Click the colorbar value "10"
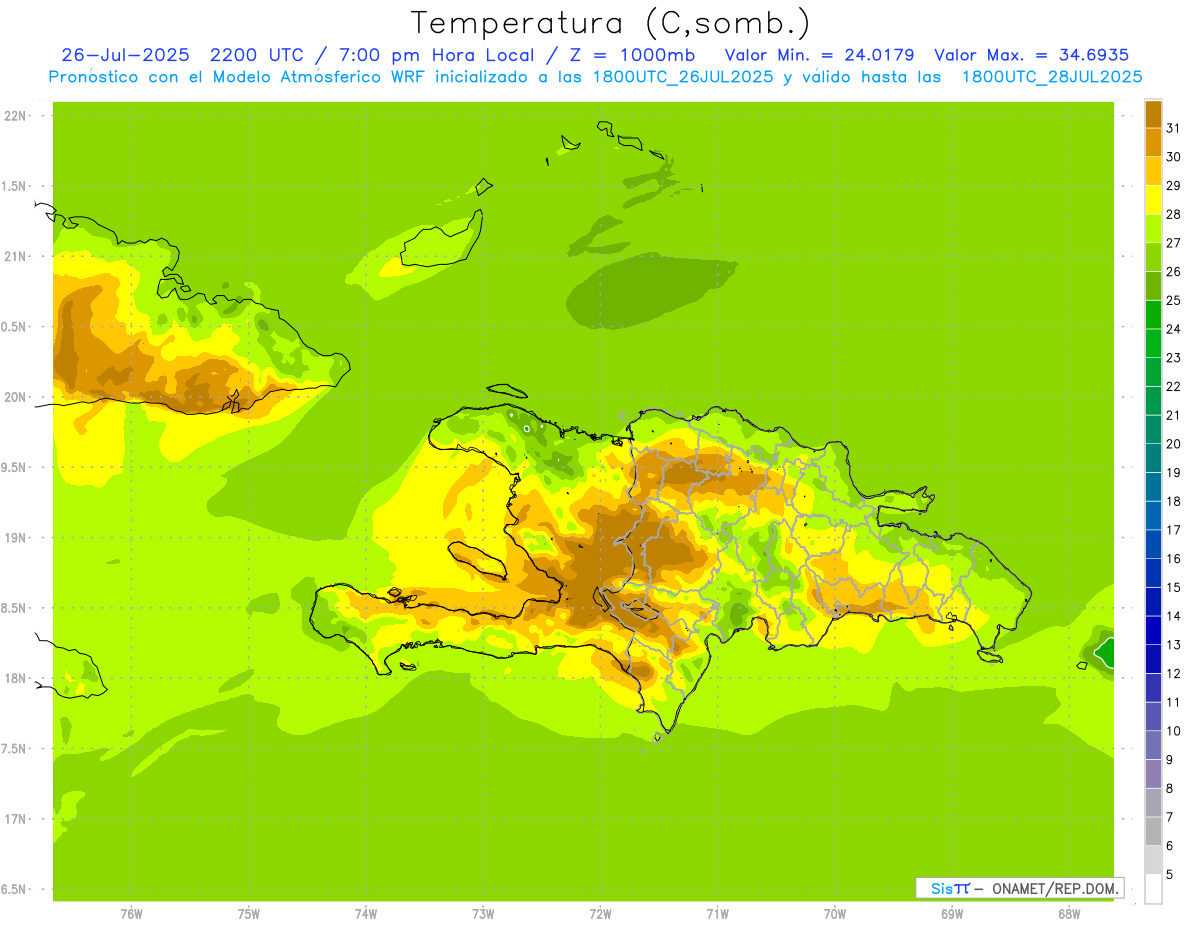Image resolution: width=1200 pixels, height=927 pixels. tap(1173, 731)
